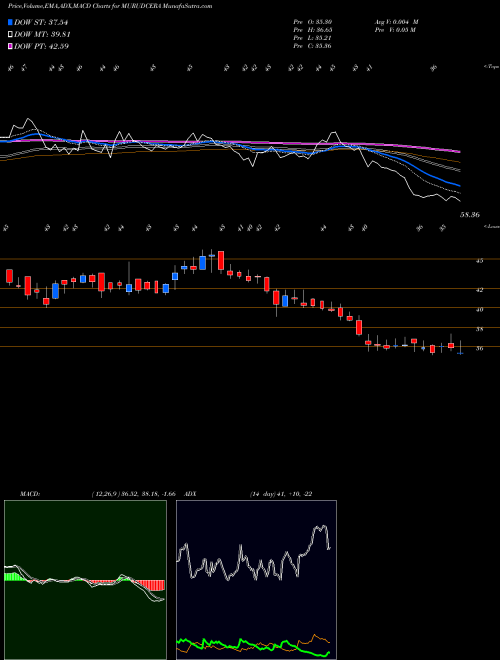
Task: Click the '<Tops' label at right edge
Action: [491, 67]
